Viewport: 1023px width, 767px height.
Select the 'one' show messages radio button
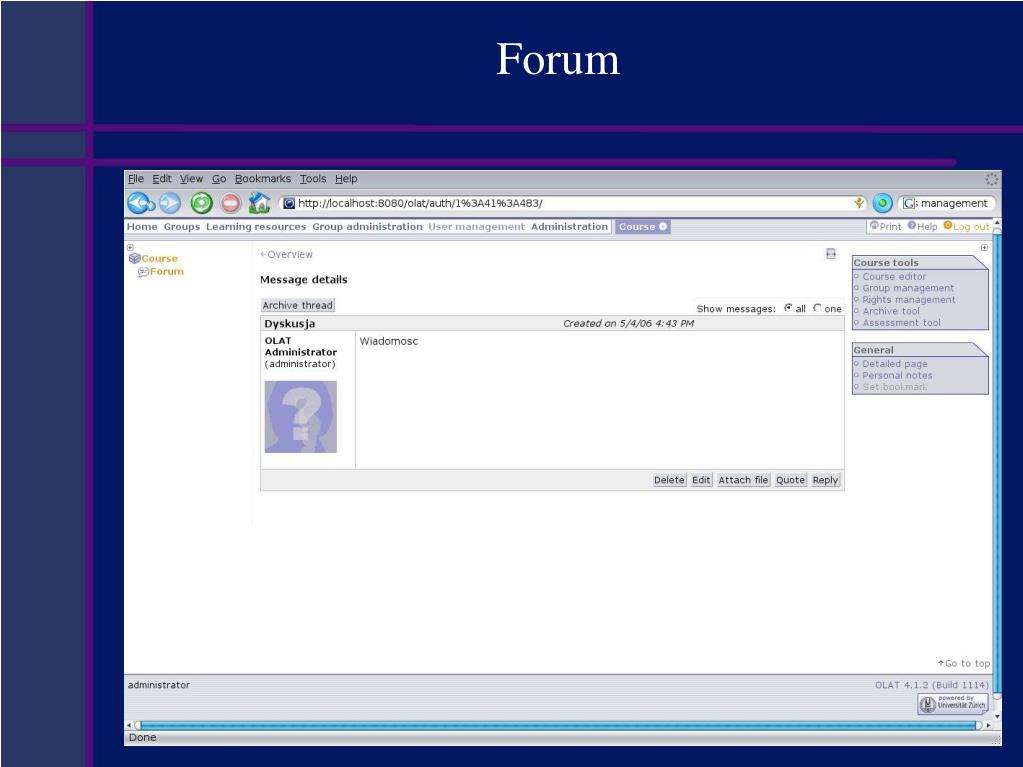click(817, 308)
